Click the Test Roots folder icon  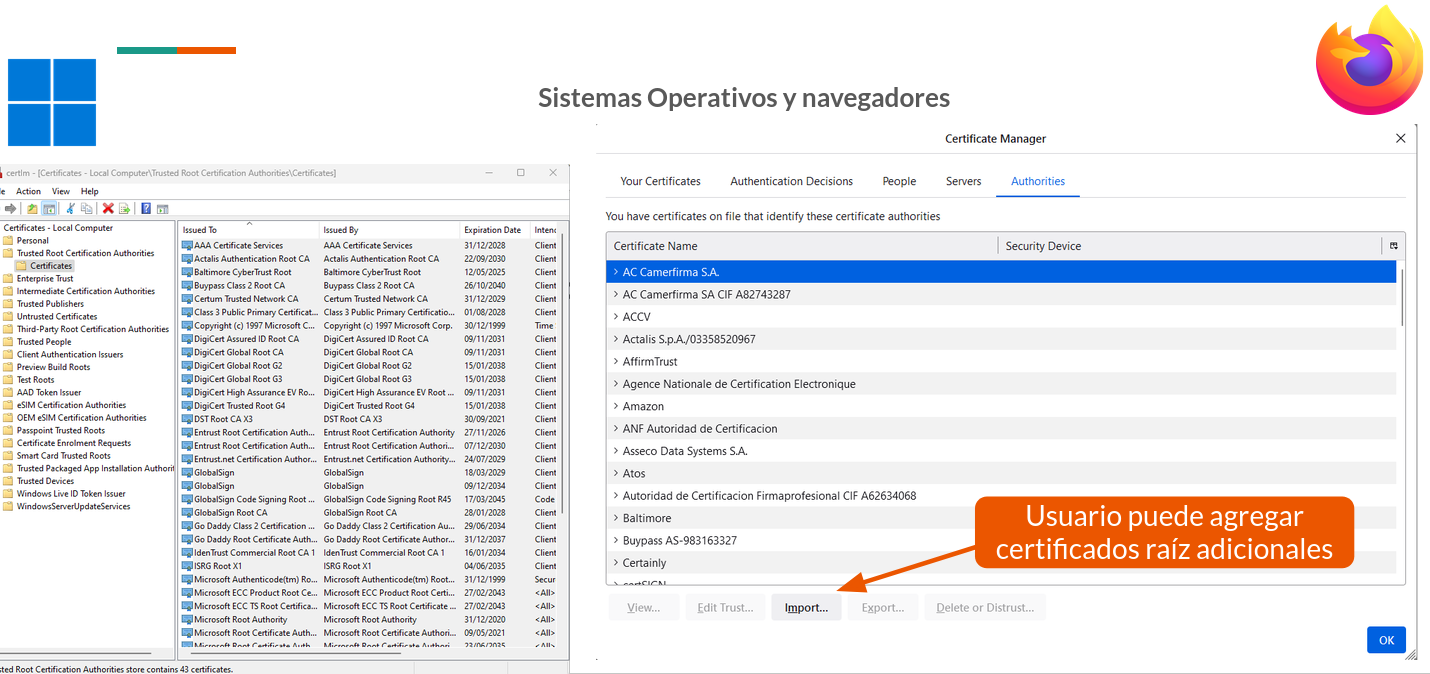point(8,379)
